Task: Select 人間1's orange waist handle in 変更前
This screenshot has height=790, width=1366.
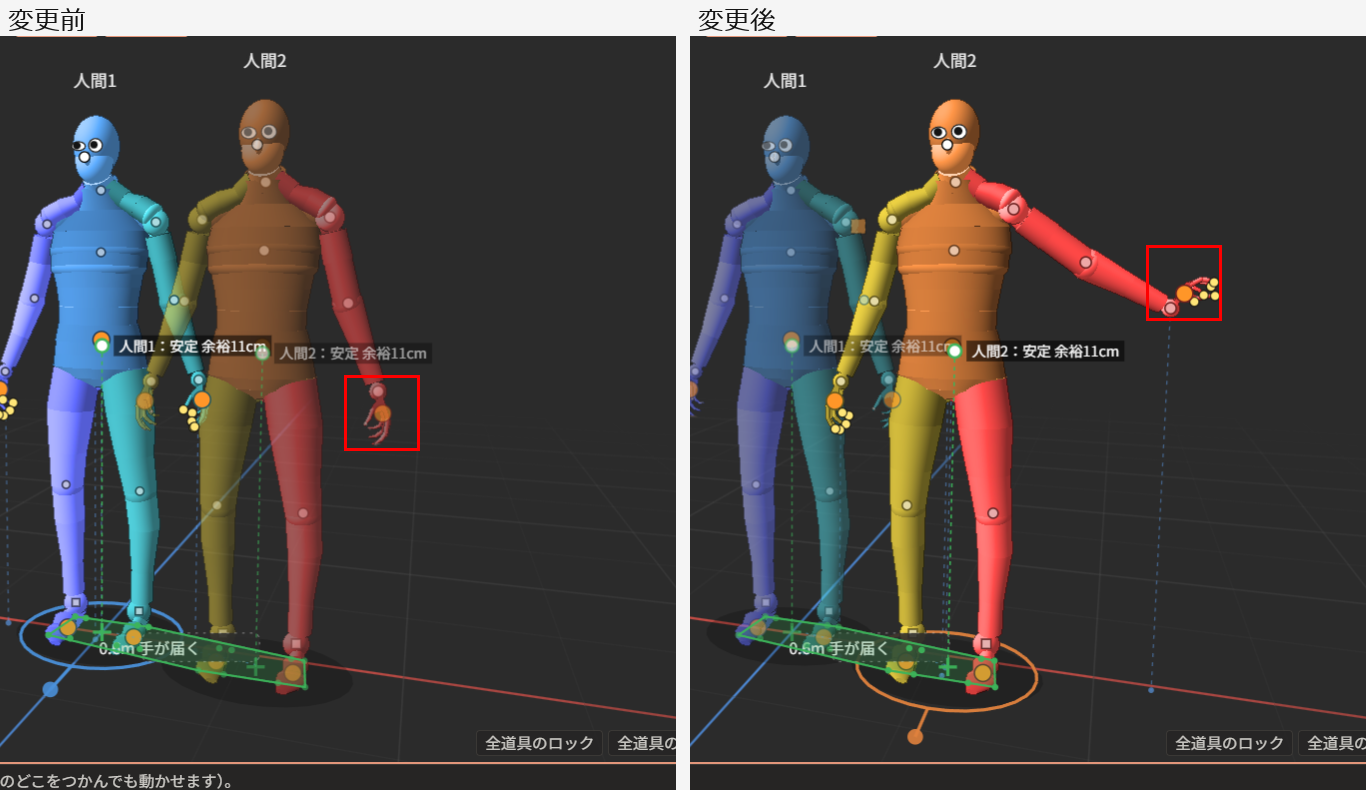Action: (x=101, y=340)
